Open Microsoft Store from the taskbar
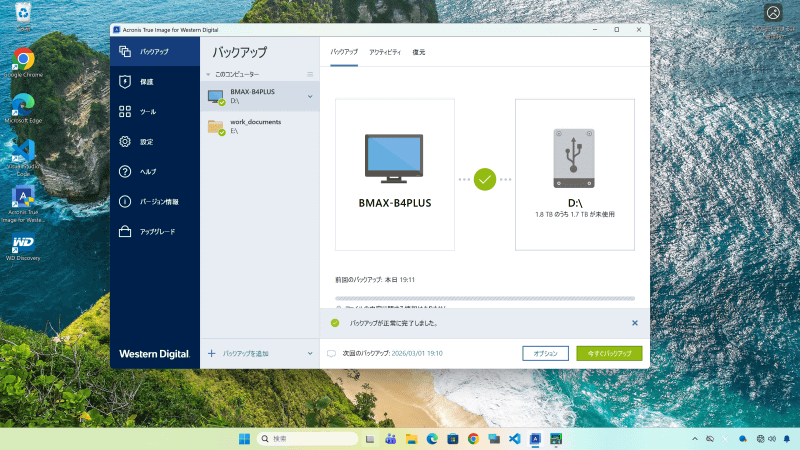Viewport: 800px width, 450px height. click(453, 439)
